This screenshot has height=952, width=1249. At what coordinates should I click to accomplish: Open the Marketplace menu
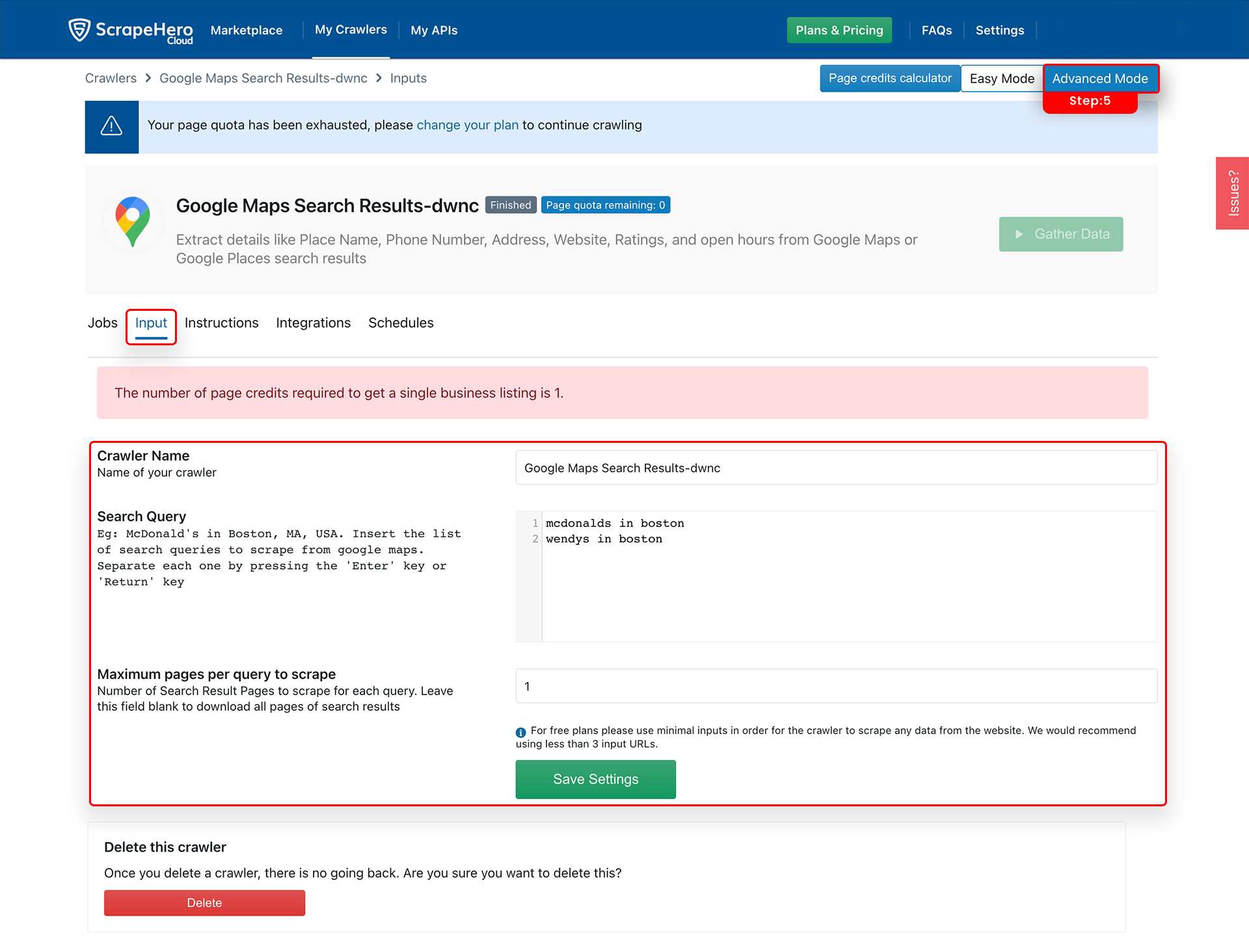pos(247,30)
